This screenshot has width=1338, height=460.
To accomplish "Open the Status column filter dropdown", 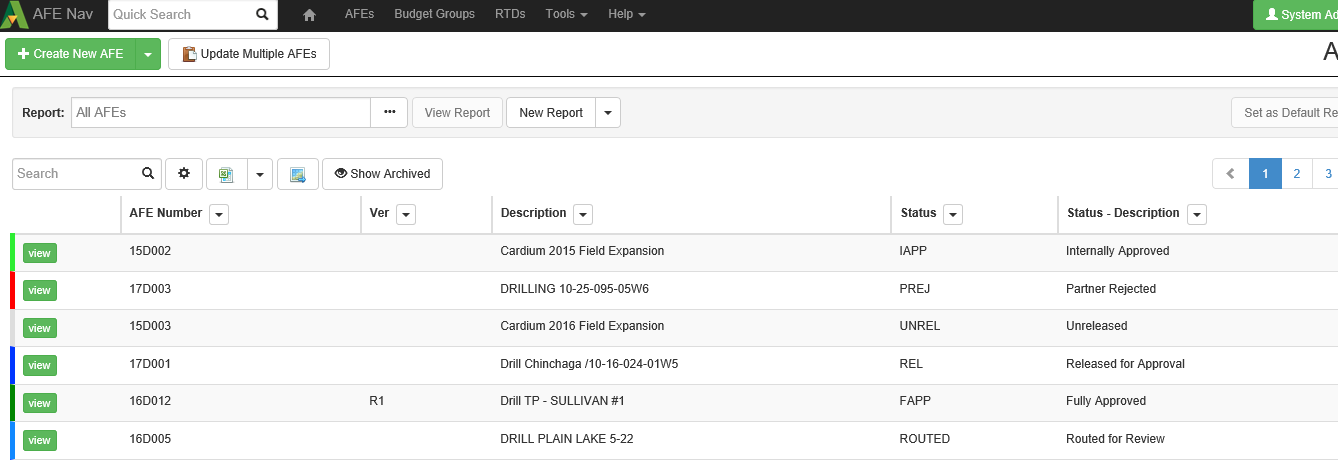I will click(953, 214).
